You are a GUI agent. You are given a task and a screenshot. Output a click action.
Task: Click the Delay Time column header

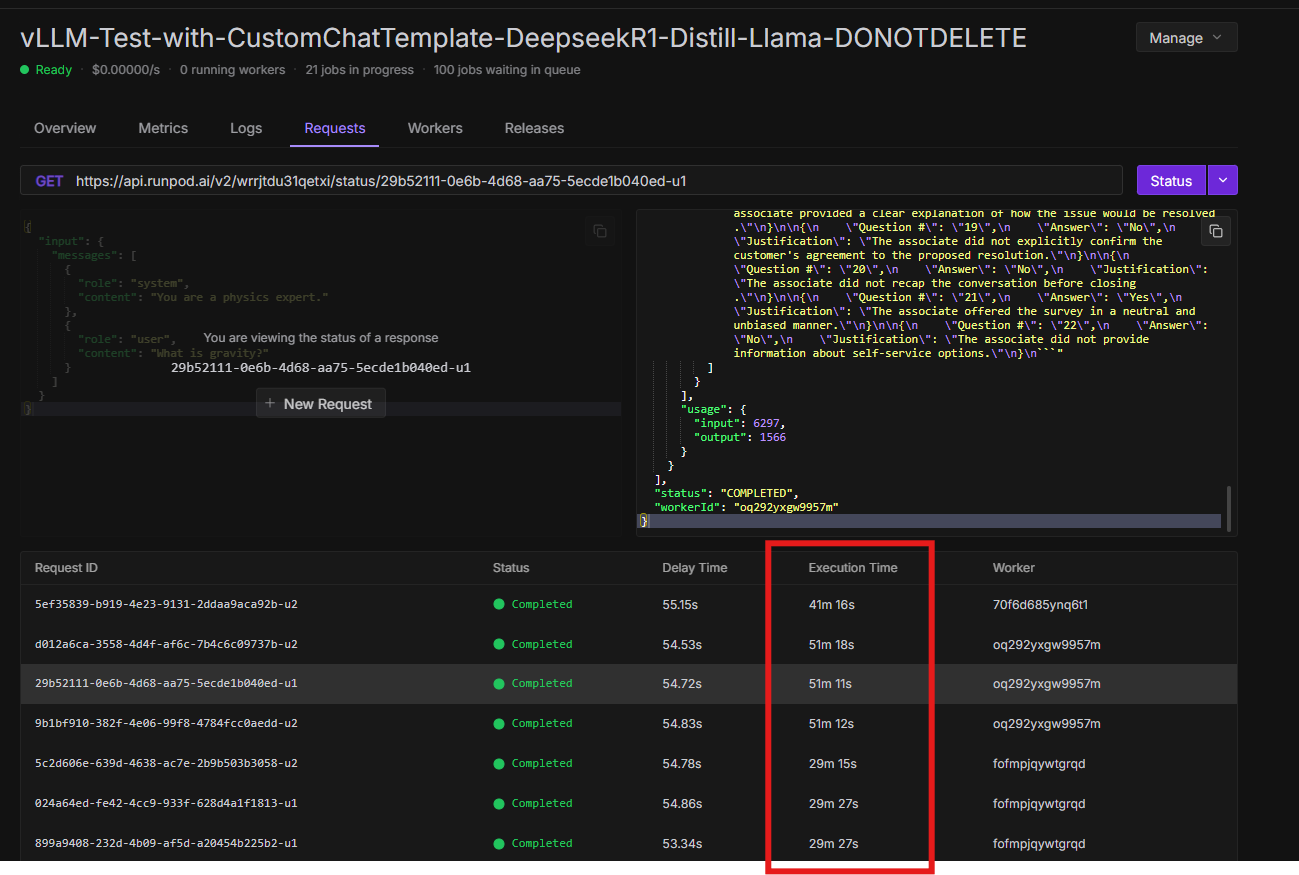(x=695, y=568)
